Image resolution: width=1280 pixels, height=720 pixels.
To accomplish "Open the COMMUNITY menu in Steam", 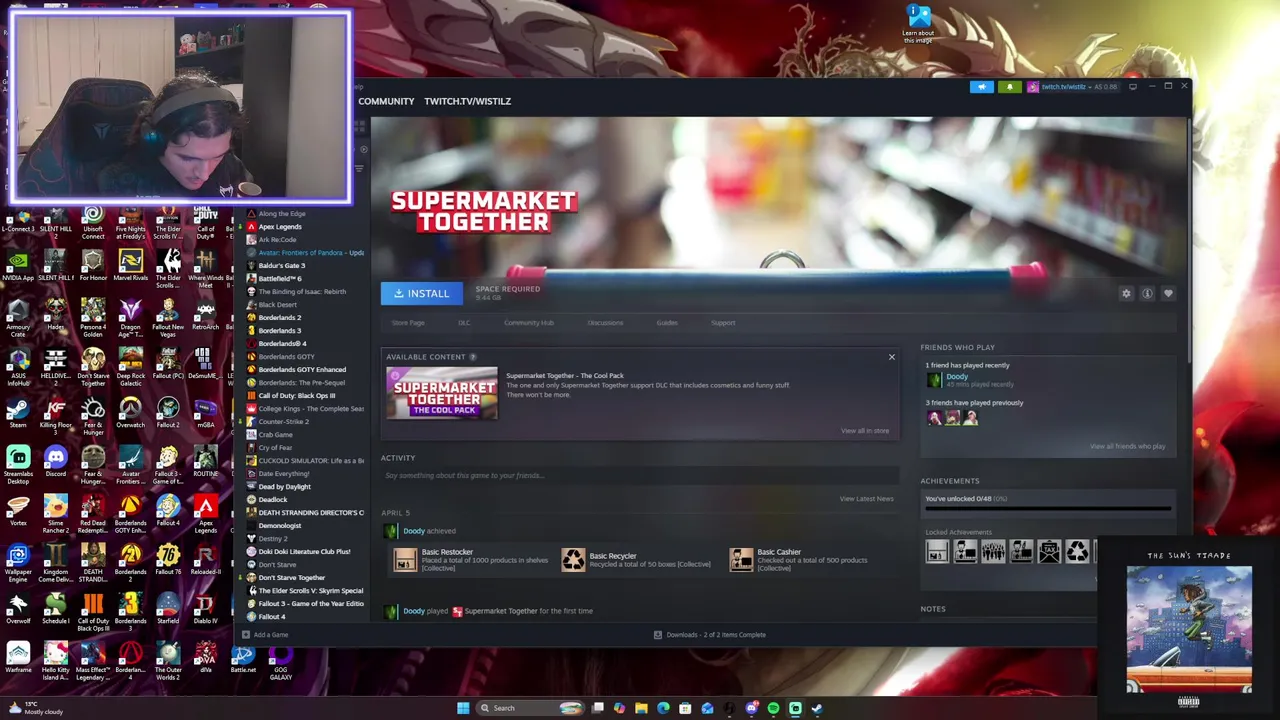I will click(386, 101).
